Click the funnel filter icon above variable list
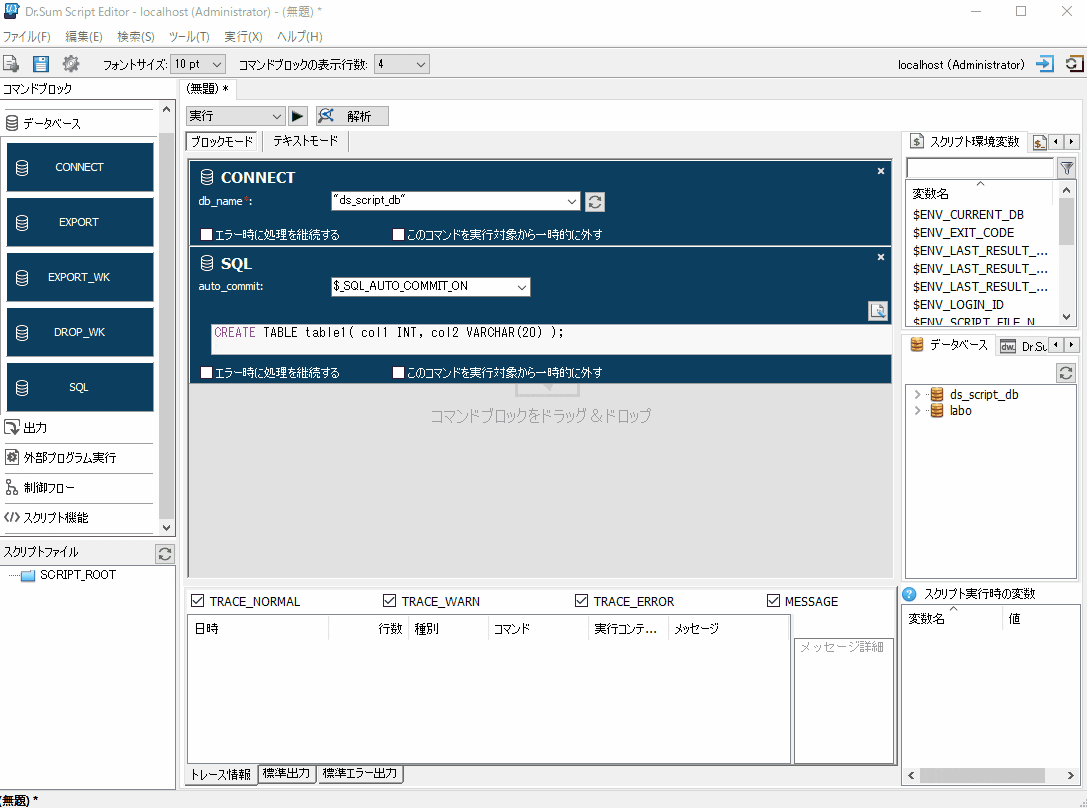 [1069, 168]
